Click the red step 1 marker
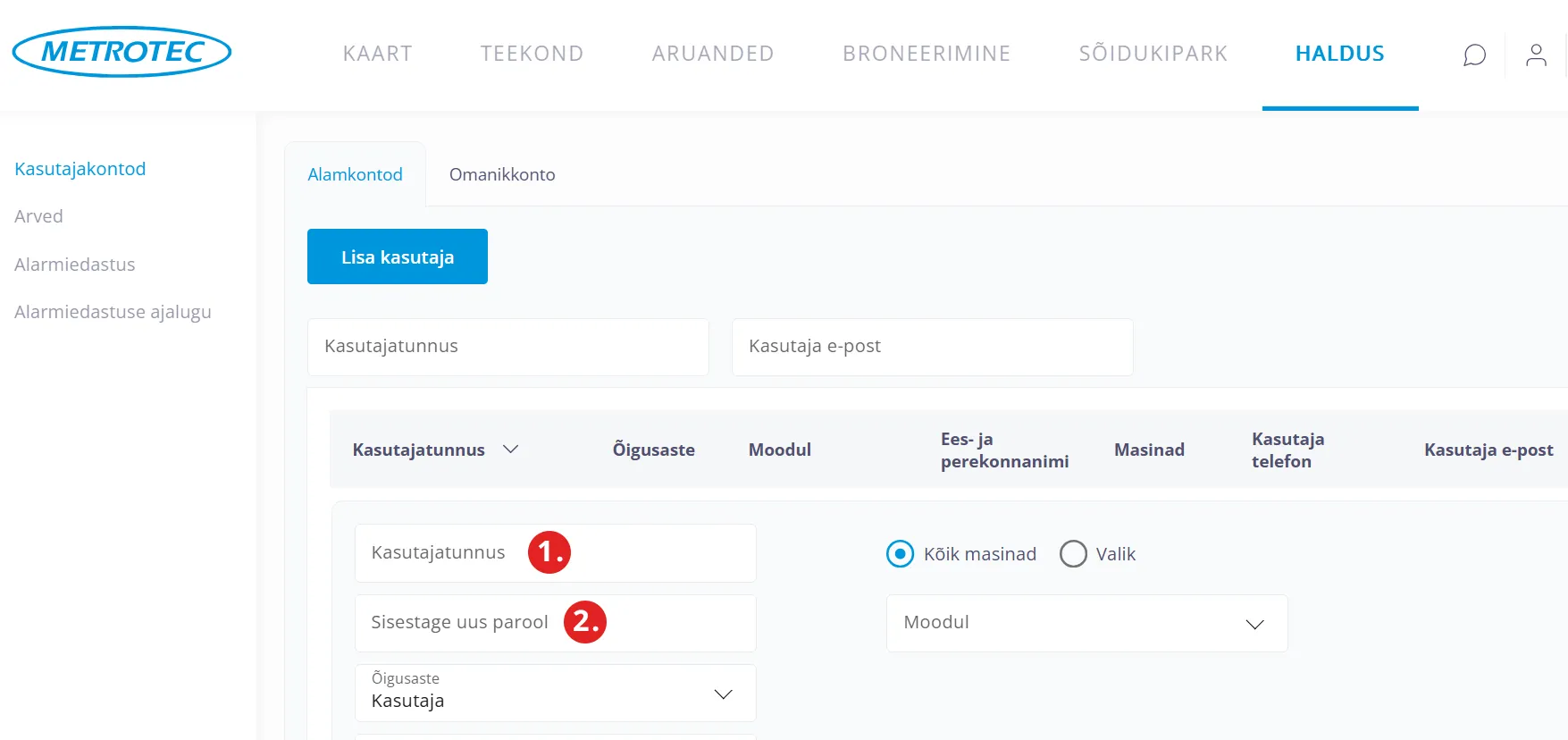This screenshot has width=1568, height=740. point(549,552)
